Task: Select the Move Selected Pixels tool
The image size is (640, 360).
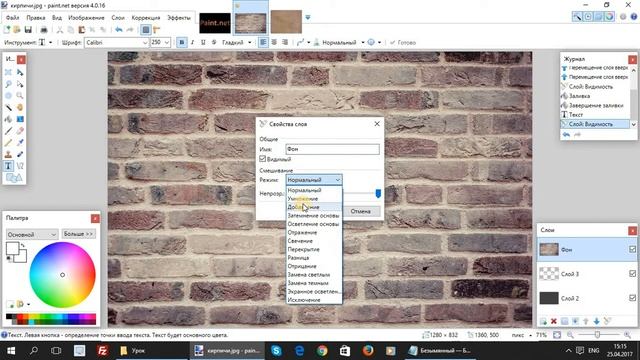Action: point(20,72)
